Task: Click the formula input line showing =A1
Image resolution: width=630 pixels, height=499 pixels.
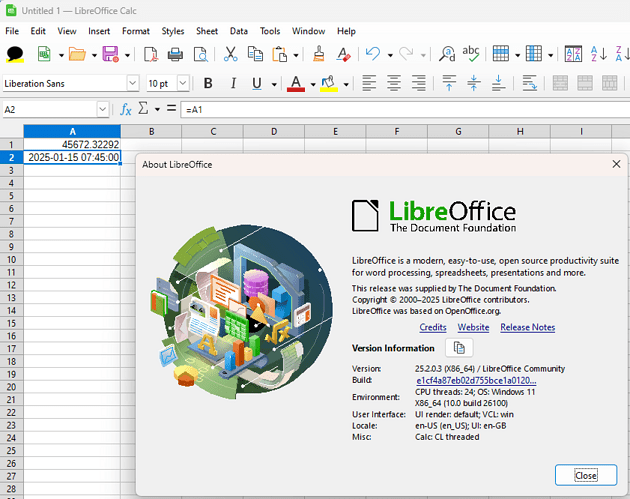Action: pos(405,109)
